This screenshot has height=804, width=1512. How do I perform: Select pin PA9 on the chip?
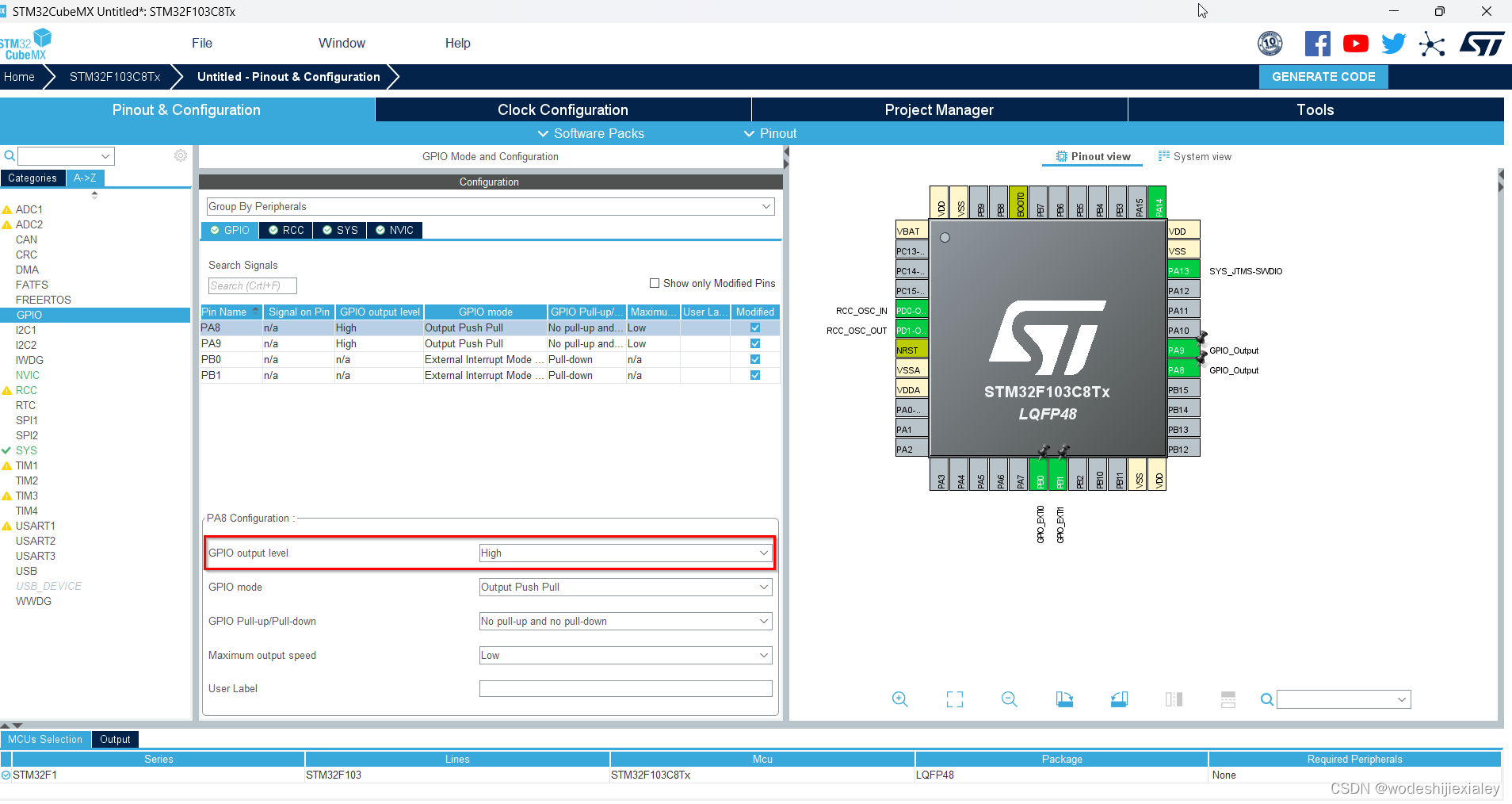1183,350
